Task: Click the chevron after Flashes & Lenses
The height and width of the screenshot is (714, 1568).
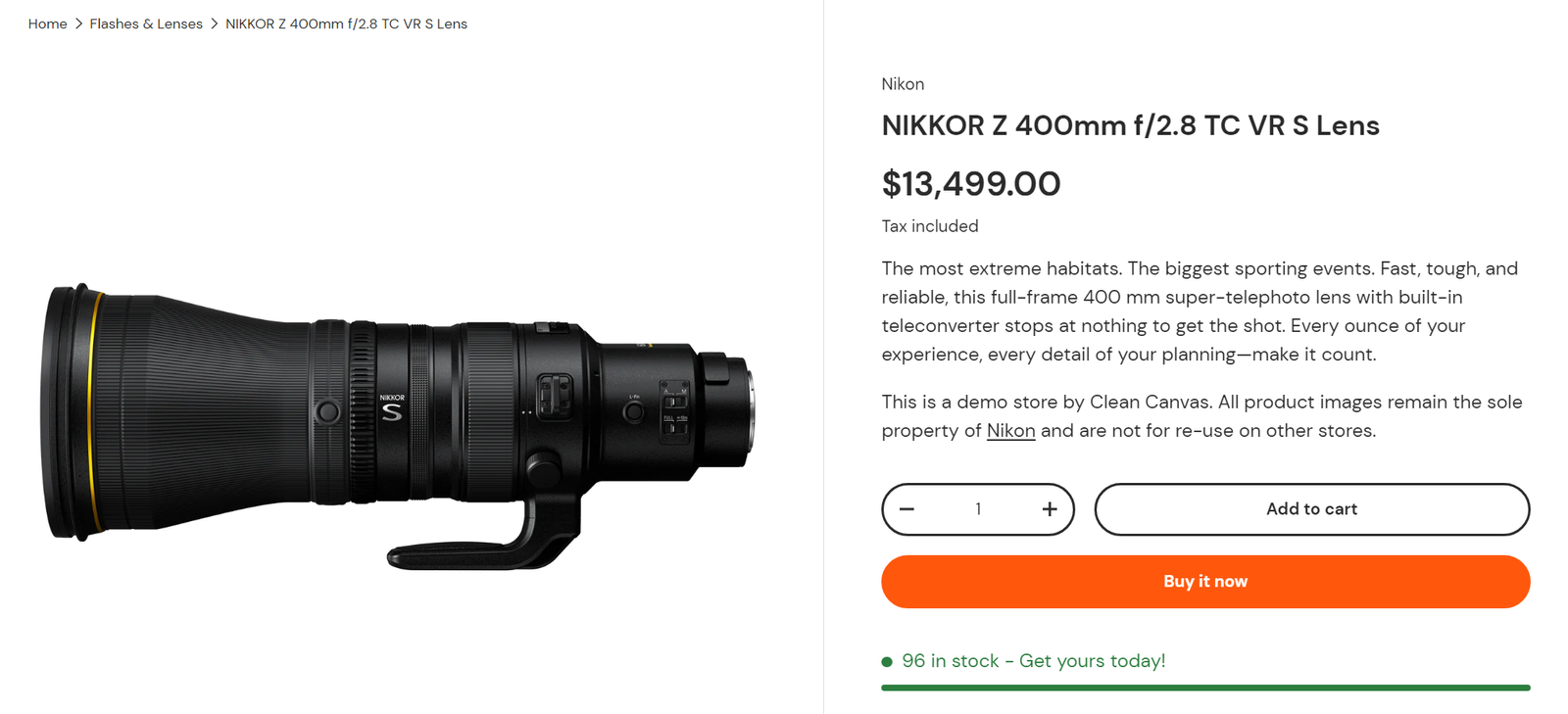Action: tap(215, 24)
